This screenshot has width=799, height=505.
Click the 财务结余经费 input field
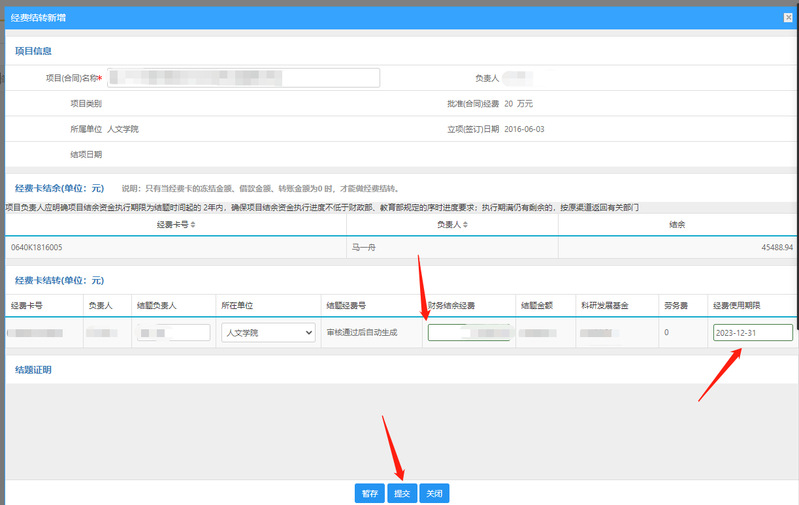click(468, 332)
